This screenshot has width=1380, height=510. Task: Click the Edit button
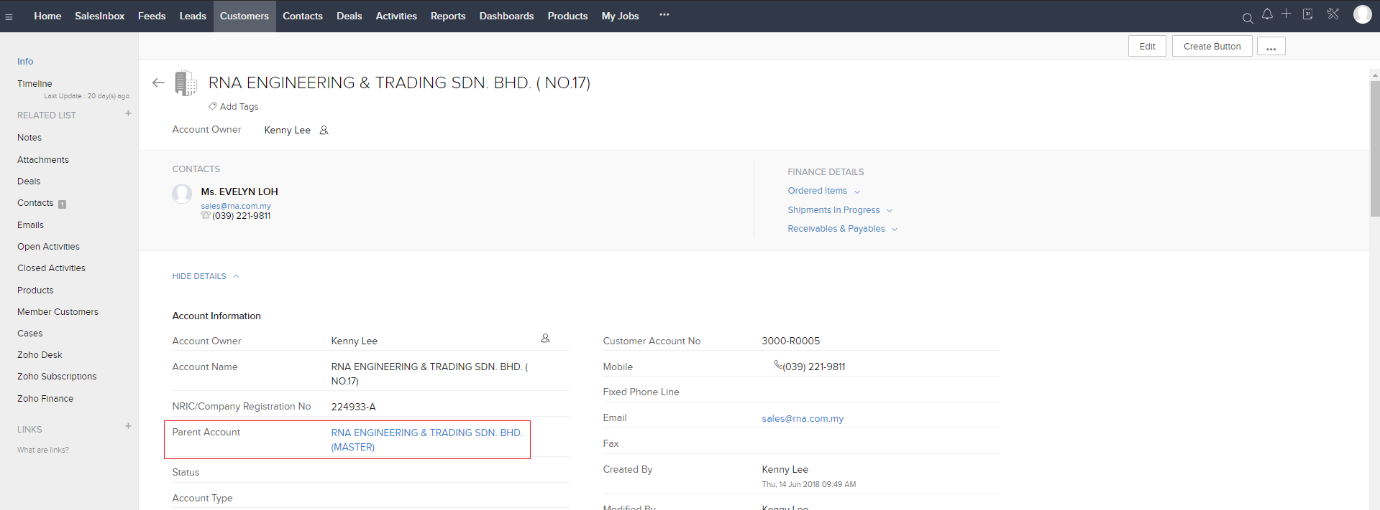click(1147, 46)
